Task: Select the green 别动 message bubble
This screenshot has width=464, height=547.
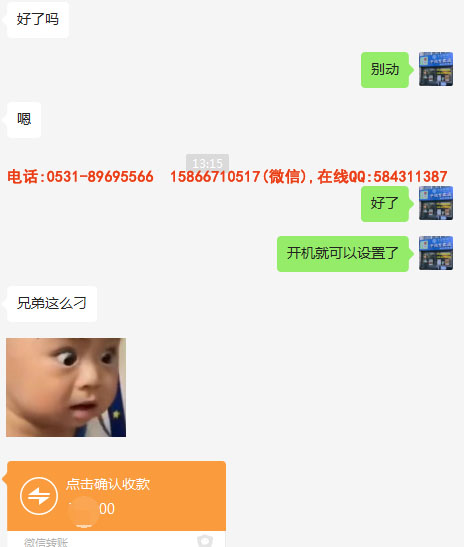Action: pyautogui.click(x=385, y=70)
